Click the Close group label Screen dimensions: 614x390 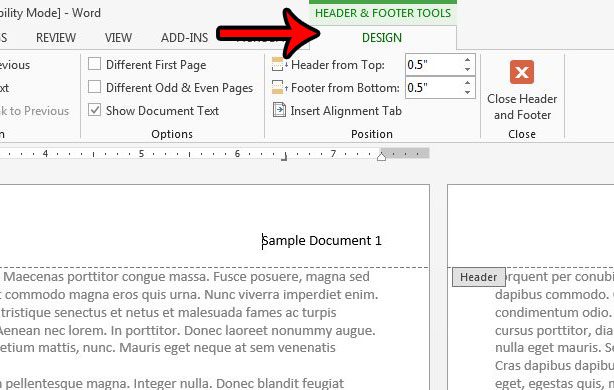tap(522, 134)
